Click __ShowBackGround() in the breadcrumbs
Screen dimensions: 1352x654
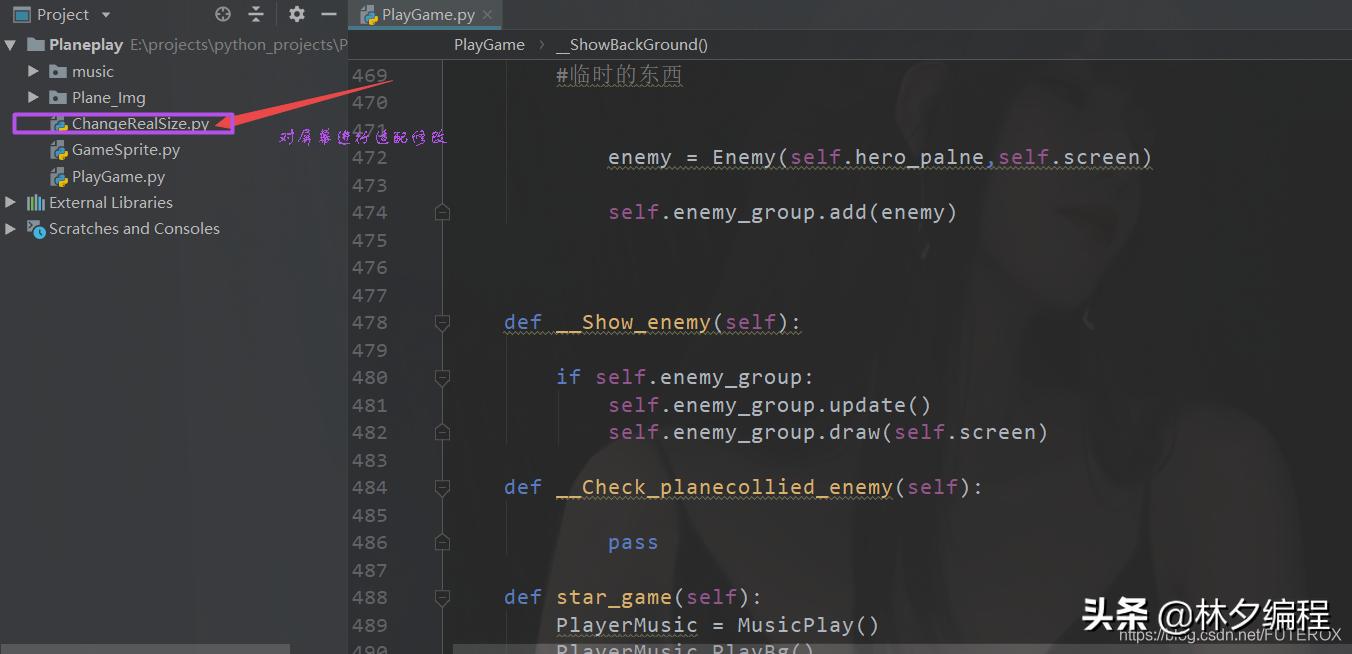point(631,44)
